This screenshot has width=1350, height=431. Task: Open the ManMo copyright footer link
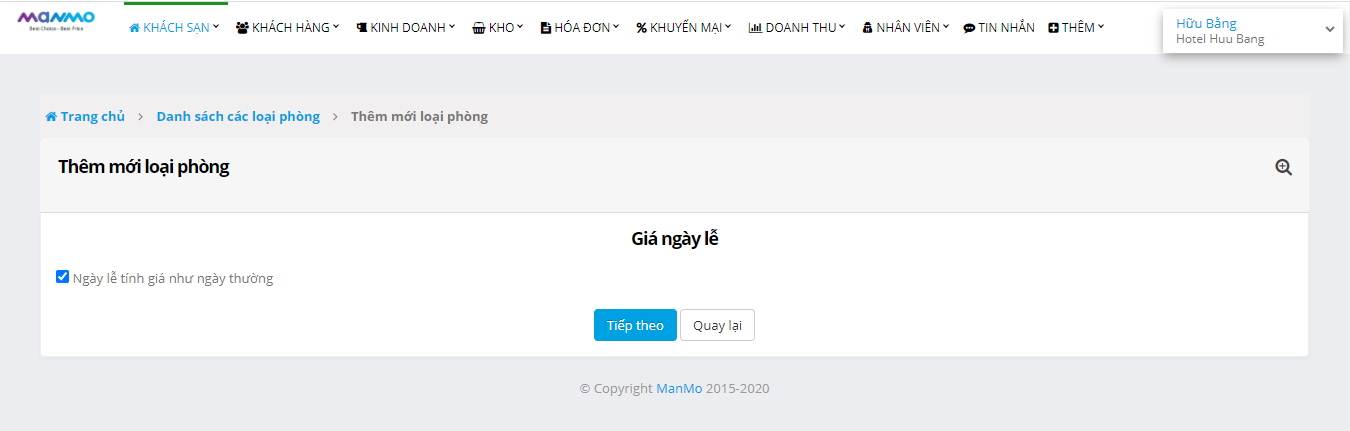(679, 388)
